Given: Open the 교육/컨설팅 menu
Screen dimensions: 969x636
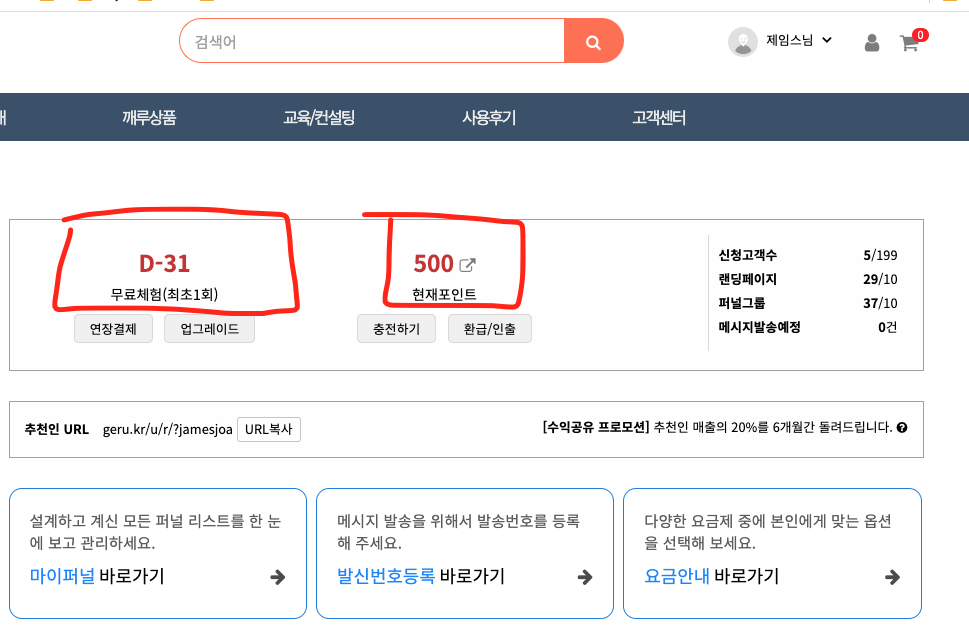Looking at the screenshot, I should 319,117.
